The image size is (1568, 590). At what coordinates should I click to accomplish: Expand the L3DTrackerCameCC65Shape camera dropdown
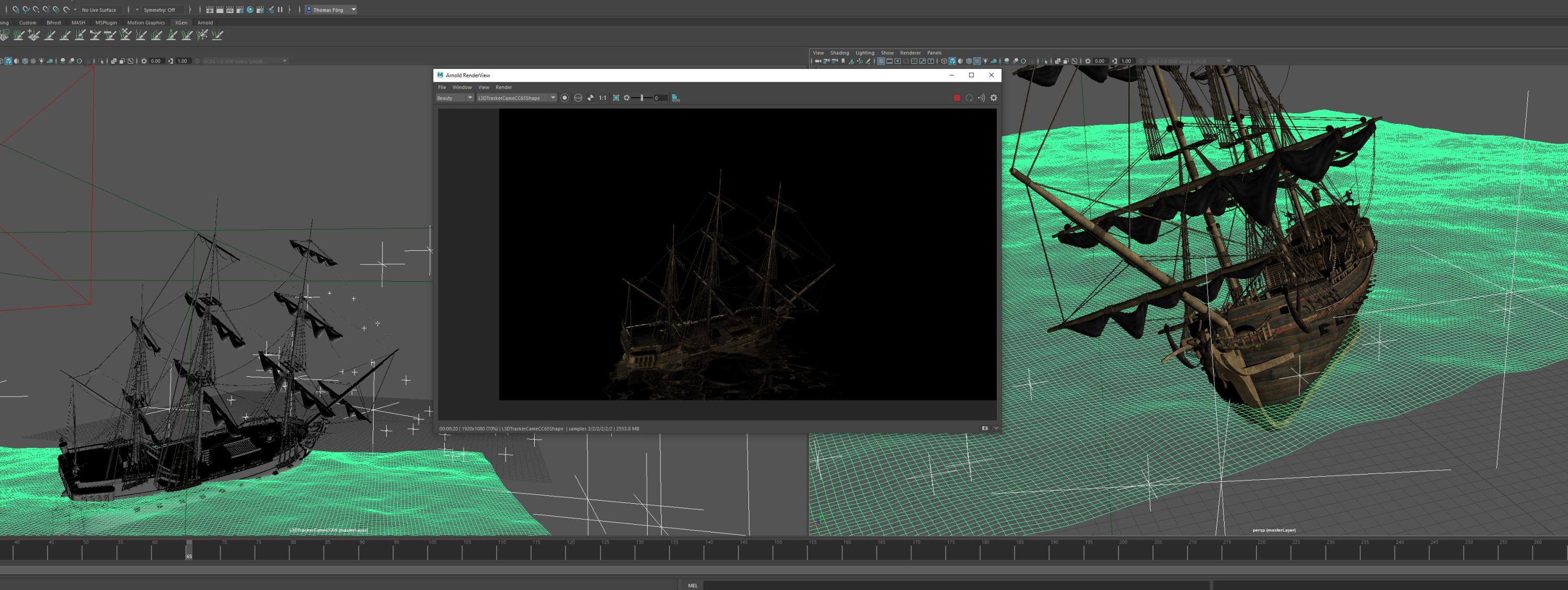tap(552, 98)
